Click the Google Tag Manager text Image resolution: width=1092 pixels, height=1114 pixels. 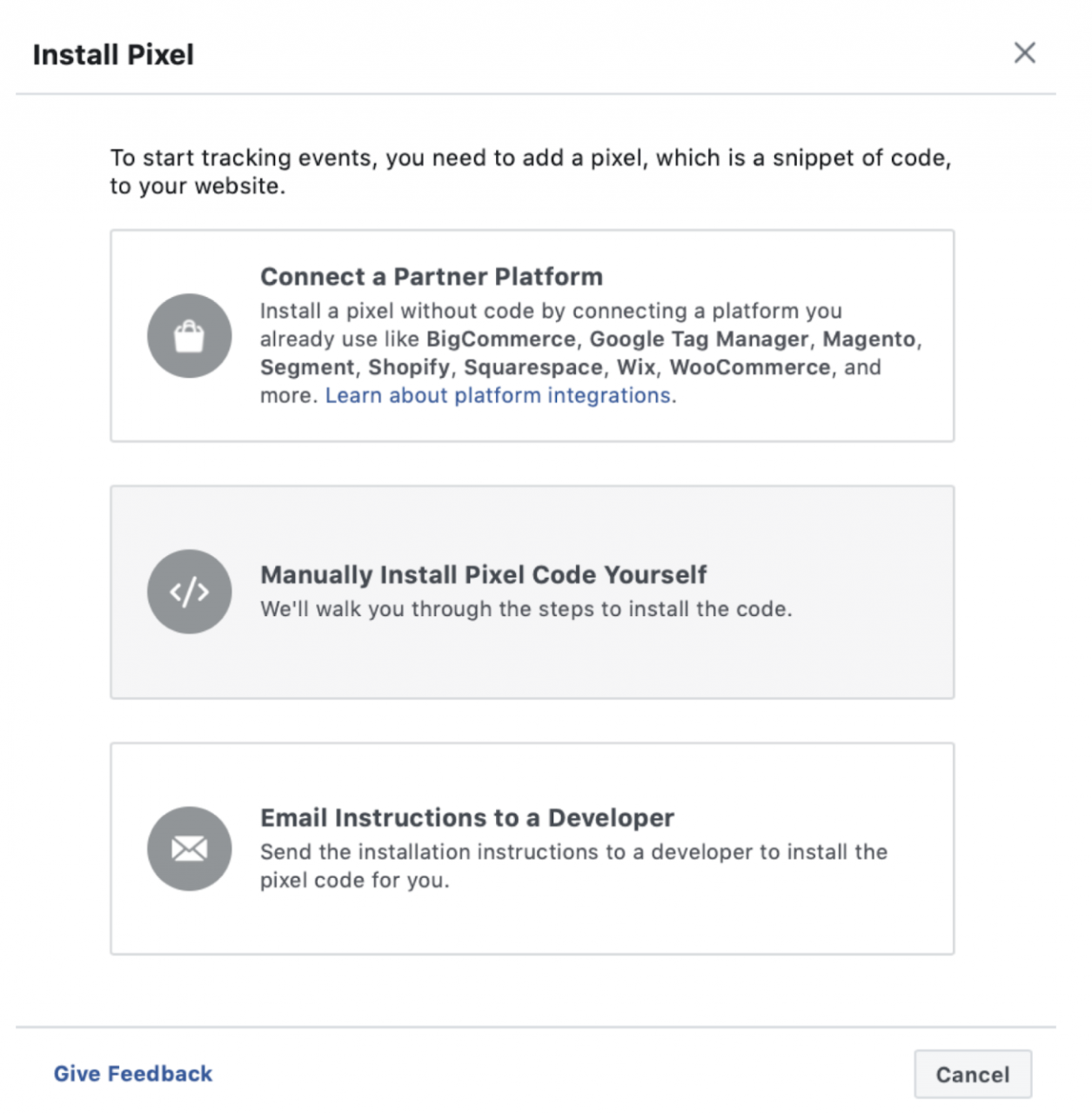(699, 339)
